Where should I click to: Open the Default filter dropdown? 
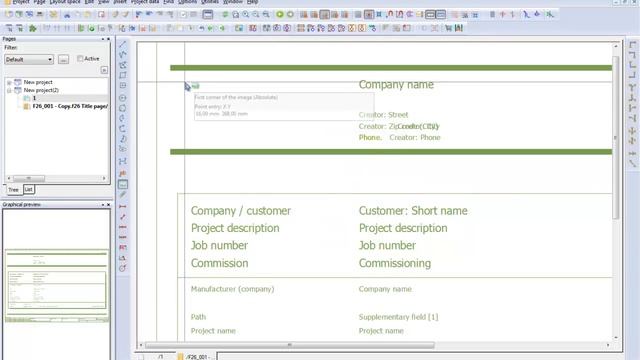point(29,60)
